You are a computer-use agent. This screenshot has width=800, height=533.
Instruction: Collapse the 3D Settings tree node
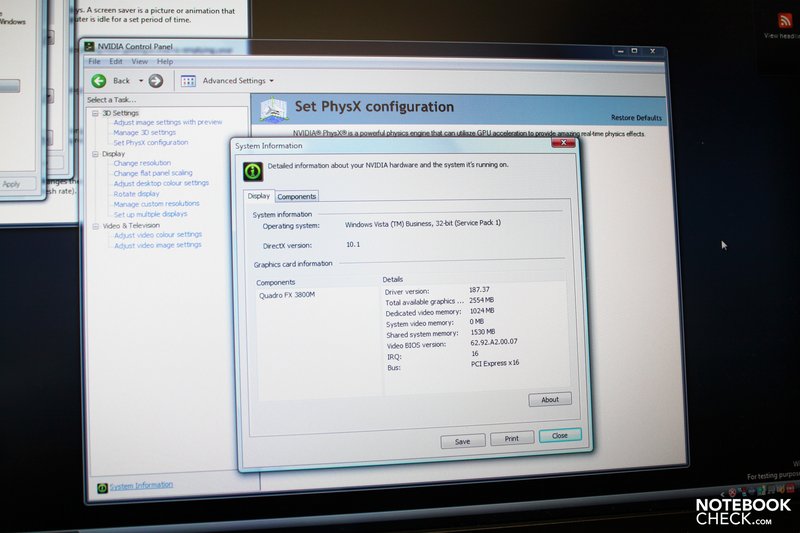(x=95, y=113)
